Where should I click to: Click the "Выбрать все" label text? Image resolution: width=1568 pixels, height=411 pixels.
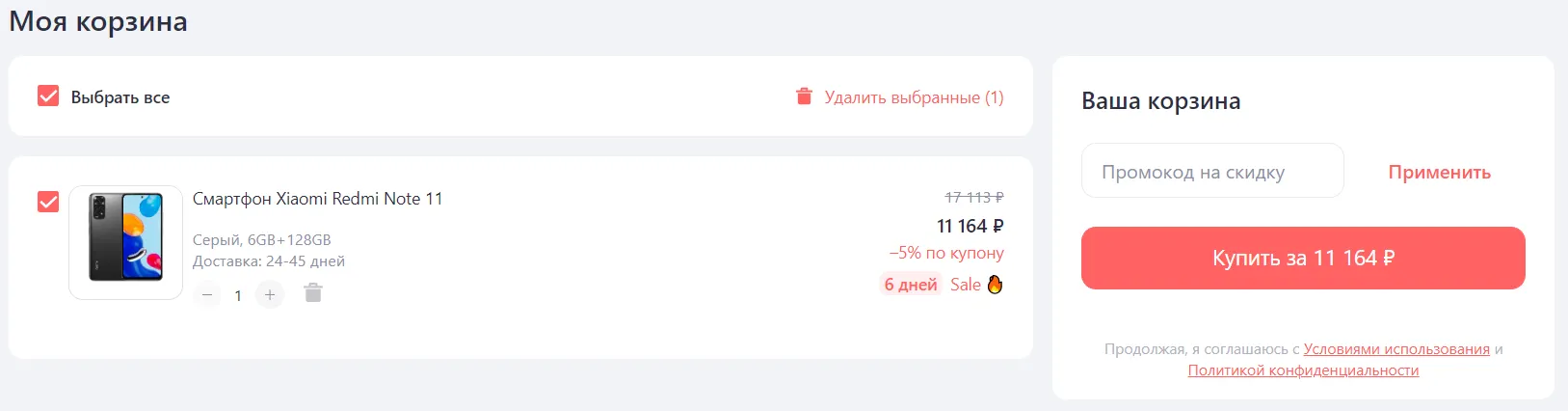[120, 97]
